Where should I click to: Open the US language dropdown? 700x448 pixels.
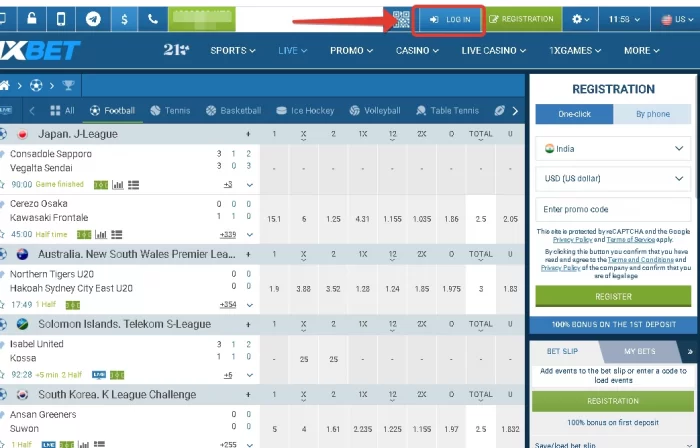(675, 19)
